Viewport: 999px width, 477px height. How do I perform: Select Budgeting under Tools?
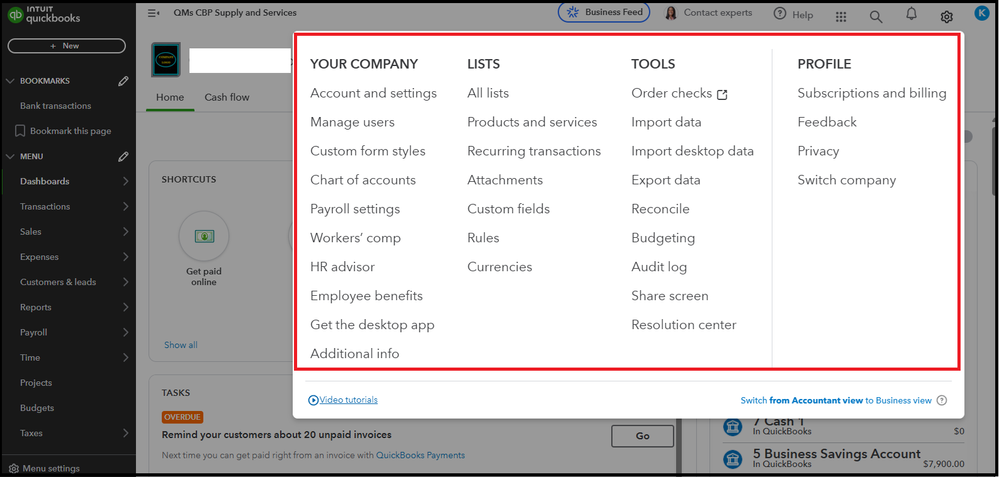point(663,238)
